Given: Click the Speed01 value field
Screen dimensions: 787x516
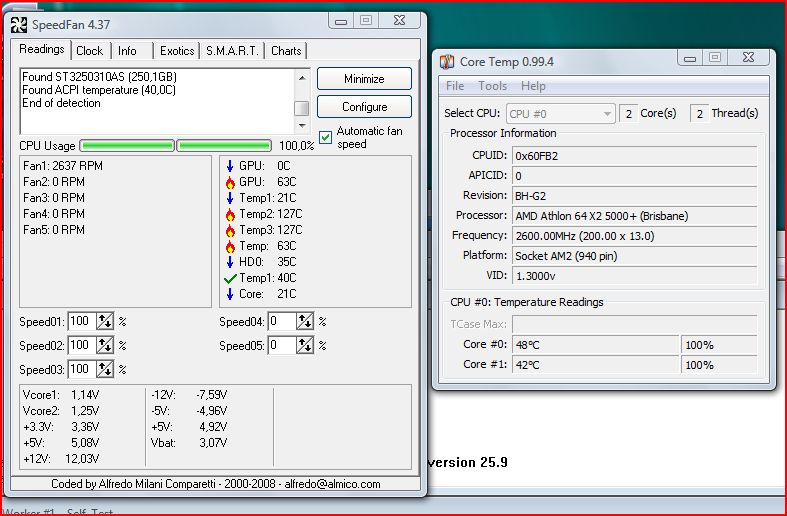Looking at the screenshot, I should coord(82,321).
